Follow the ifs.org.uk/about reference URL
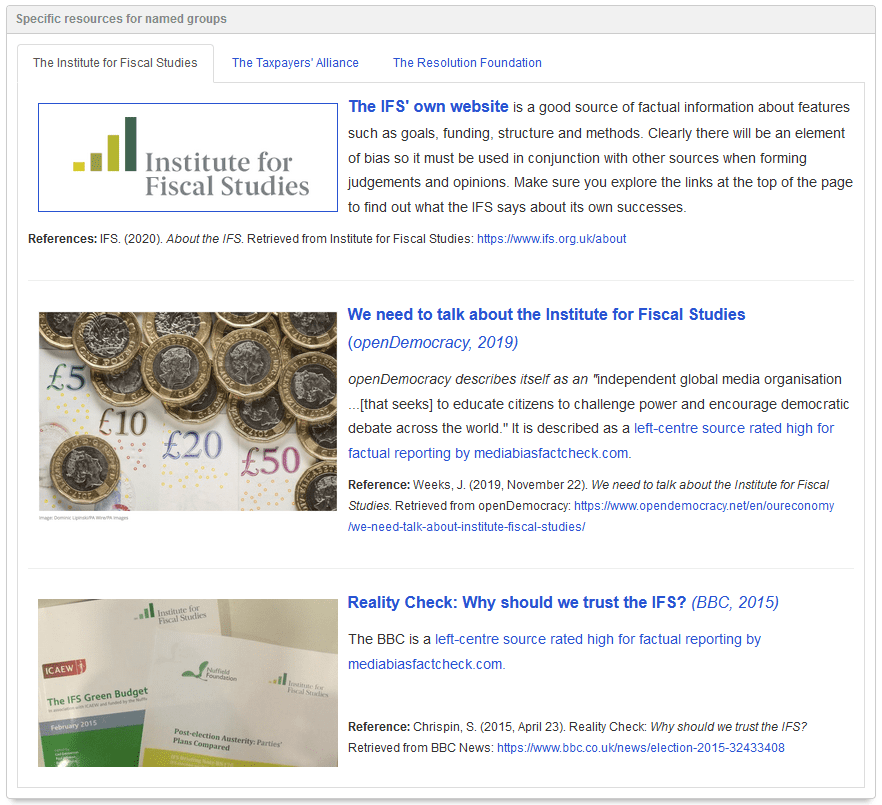882x805 pixels. tap(551, 239)
